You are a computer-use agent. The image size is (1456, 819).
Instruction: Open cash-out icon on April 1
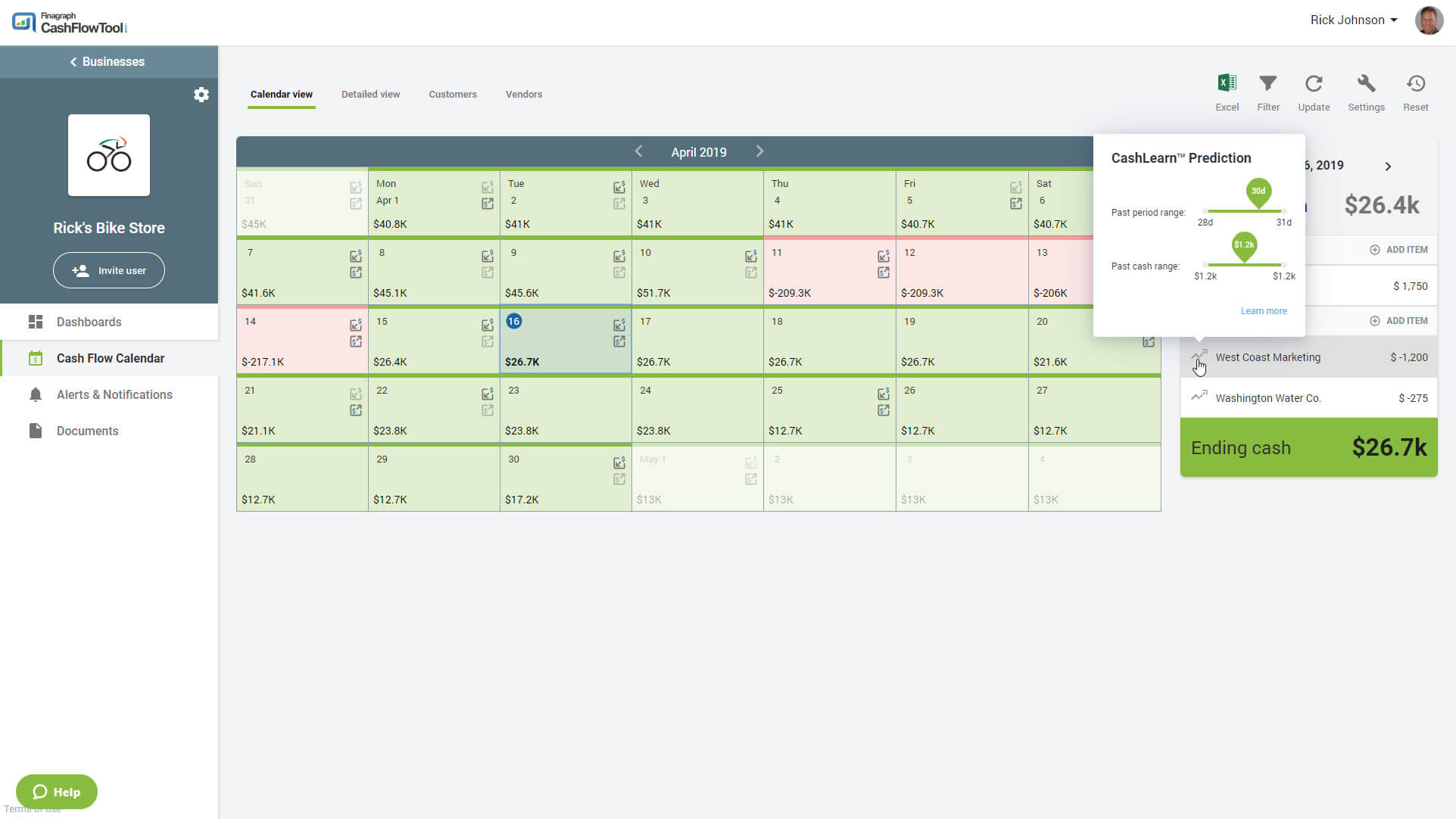pyautogui.click(x=488, y=204)
